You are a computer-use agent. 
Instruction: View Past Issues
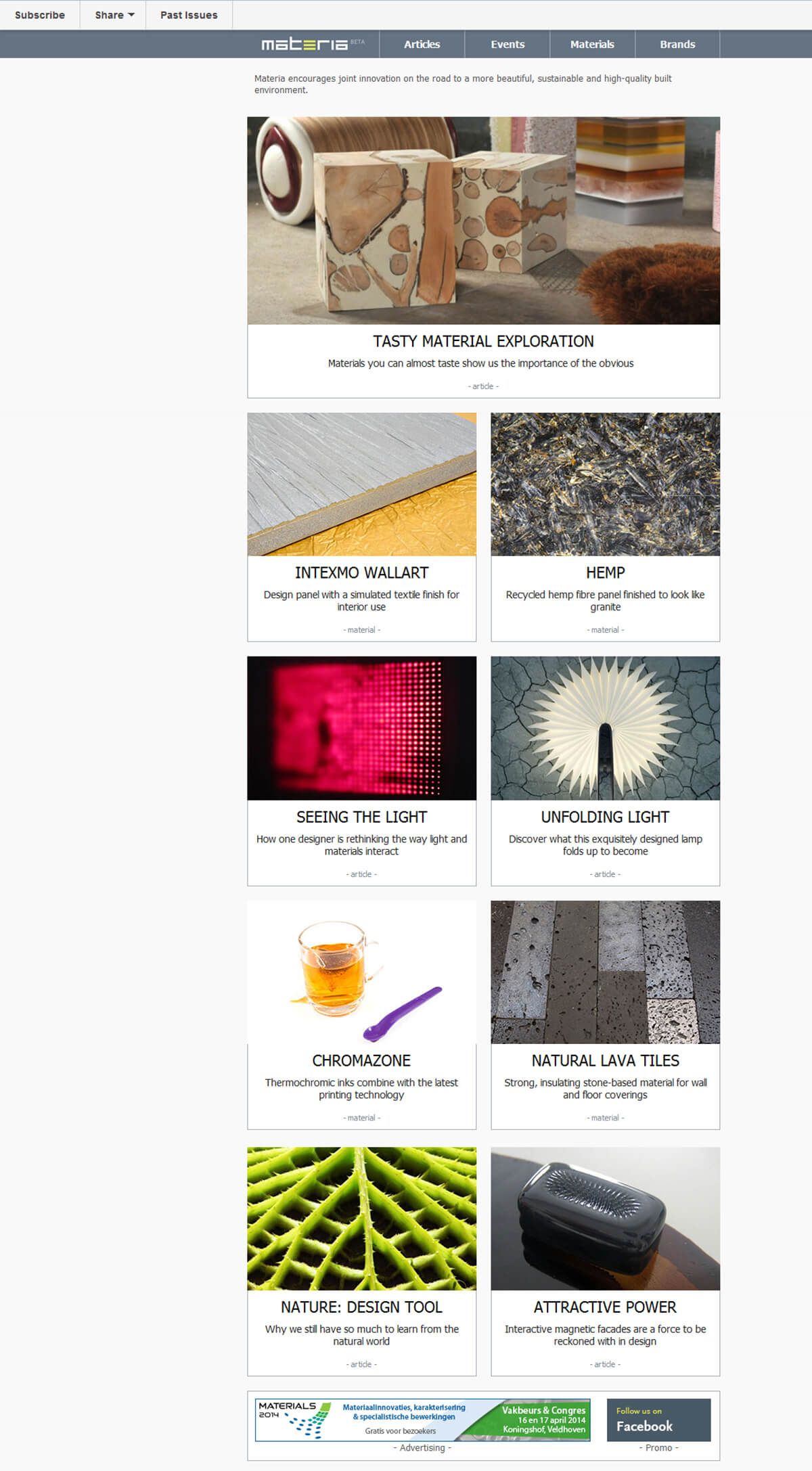[x=189, y=15]
